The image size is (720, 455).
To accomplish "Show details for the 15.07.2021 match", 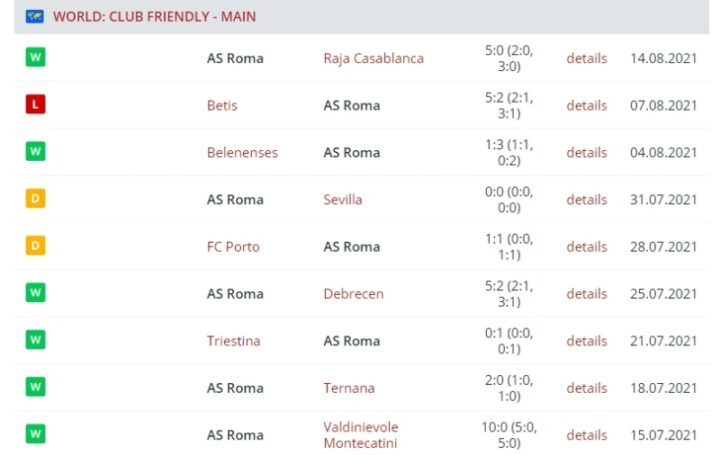I will coord(586,434).
